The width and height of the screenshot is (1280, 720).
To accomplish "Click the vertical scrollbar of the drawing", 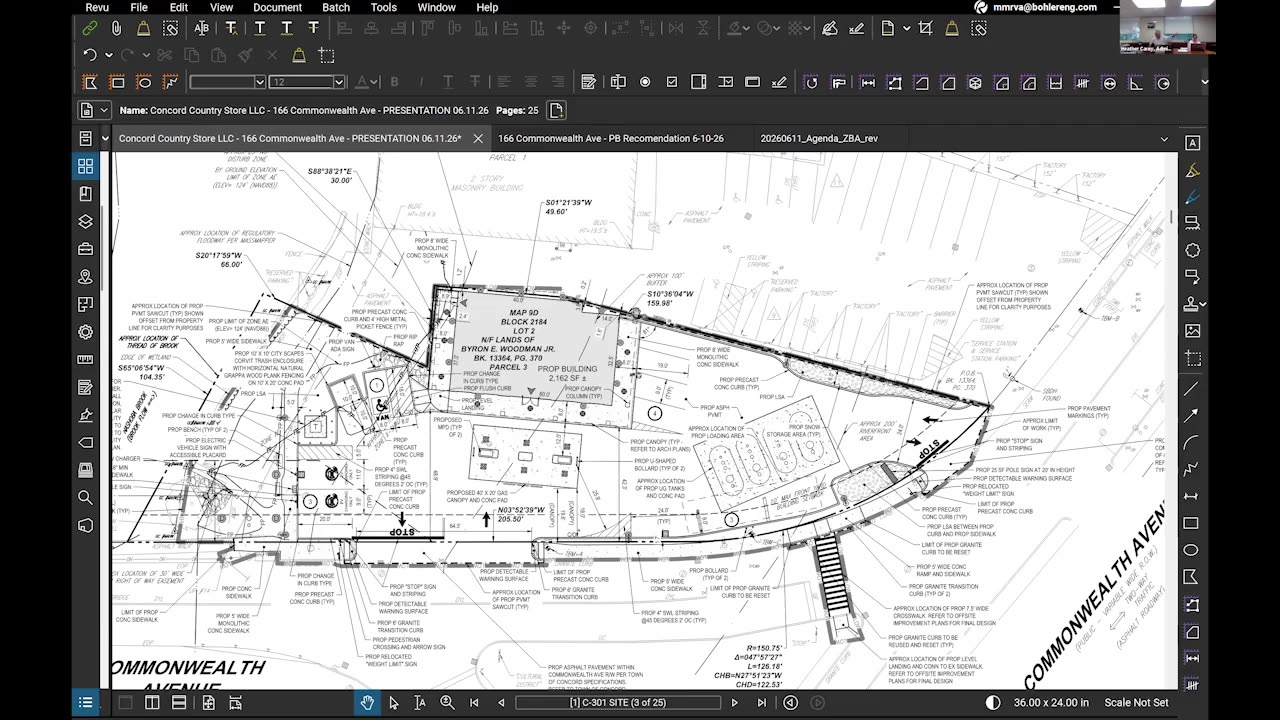I will tap(1172, 216).
